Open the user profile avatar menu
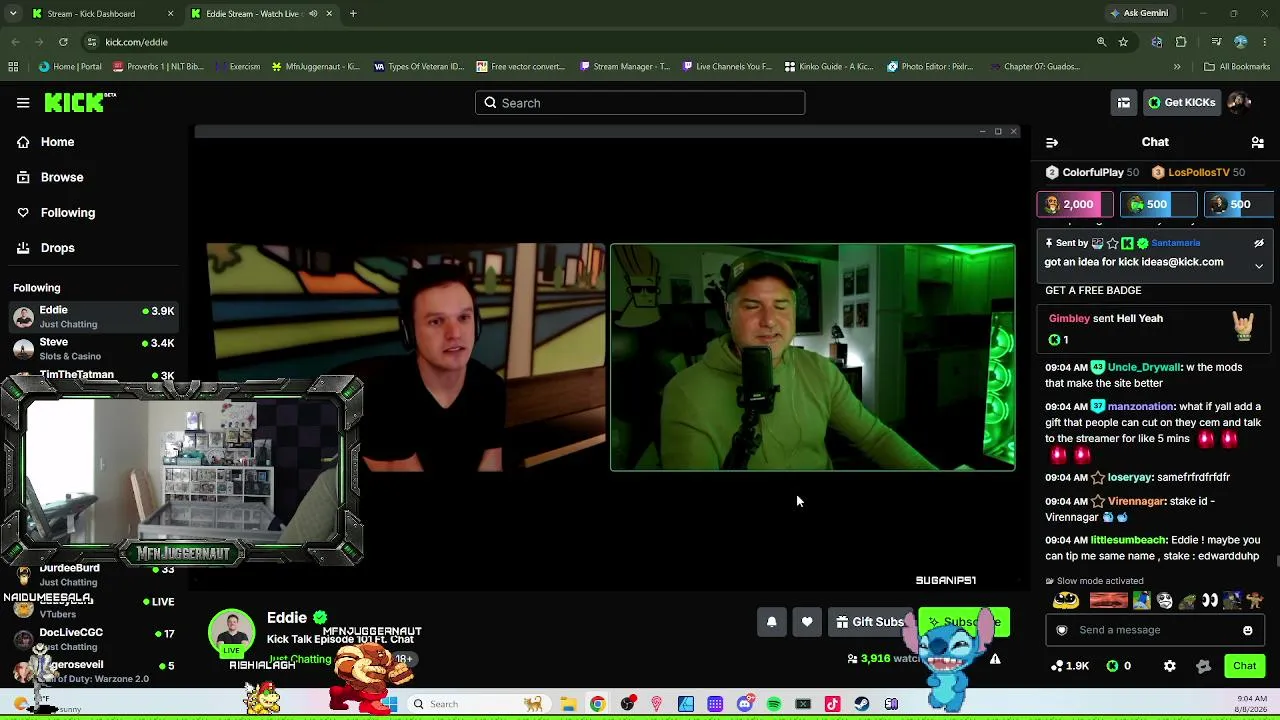 pos(1239,102)
